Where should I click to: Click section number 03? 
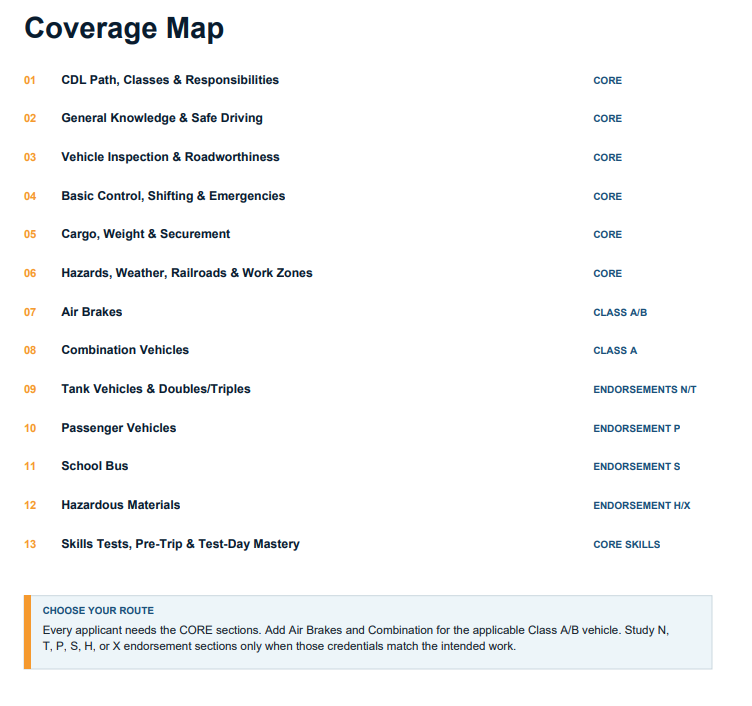(30, 157)
